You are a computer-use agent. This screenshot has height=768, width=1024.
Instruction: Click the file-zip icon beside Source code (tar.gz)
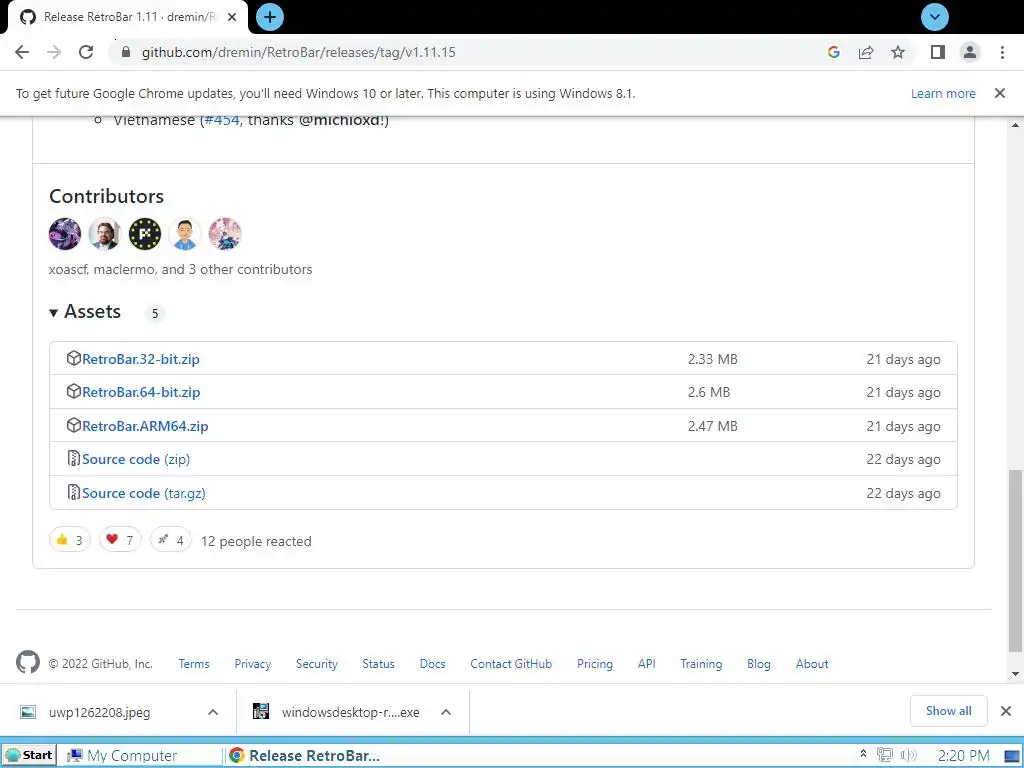[74, 492]
